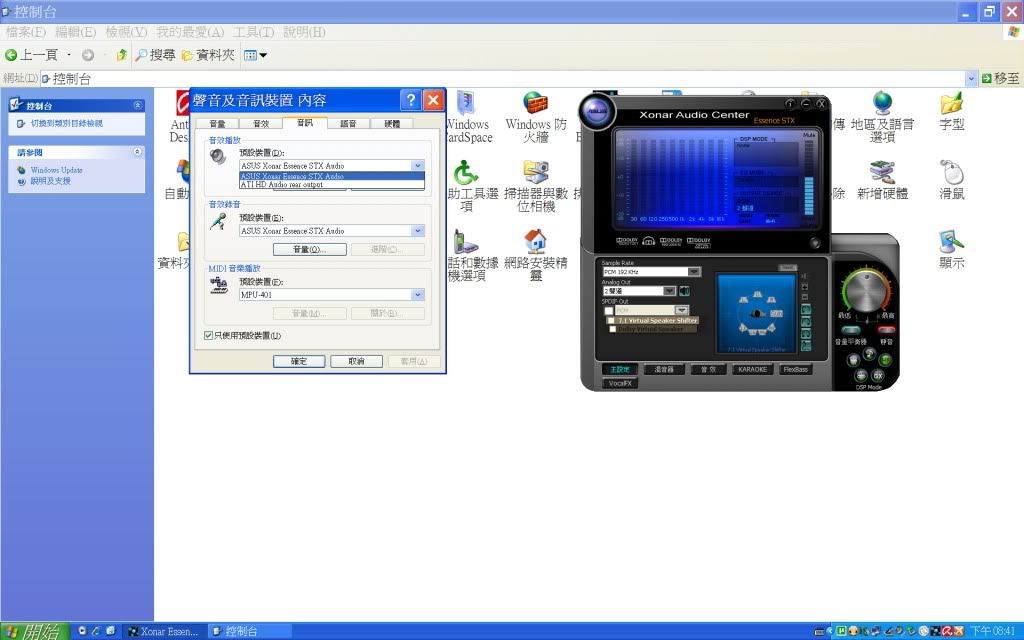
Task: Open the Fonts folder icon in Control Panel
Action: click(952, 103)
